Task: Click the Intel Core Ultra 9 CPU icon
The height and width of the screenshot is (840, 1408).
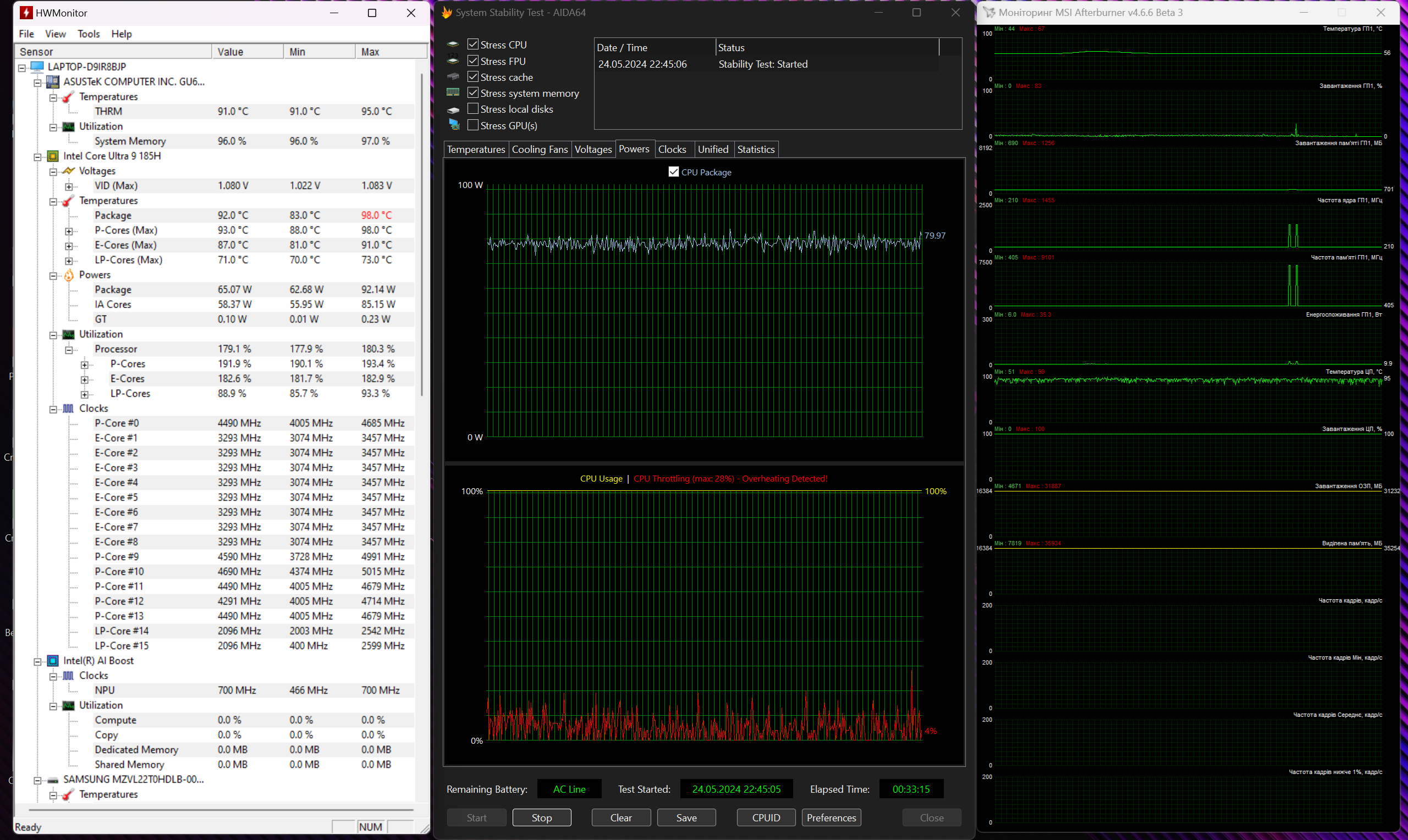Action: (53, 156)
